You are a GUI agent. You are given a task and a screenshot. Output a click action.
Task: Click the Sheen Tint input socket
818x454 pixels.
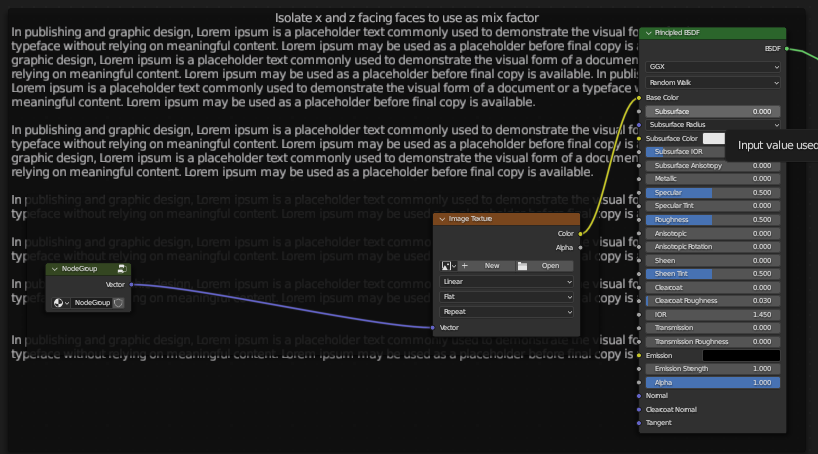[639, 273]
